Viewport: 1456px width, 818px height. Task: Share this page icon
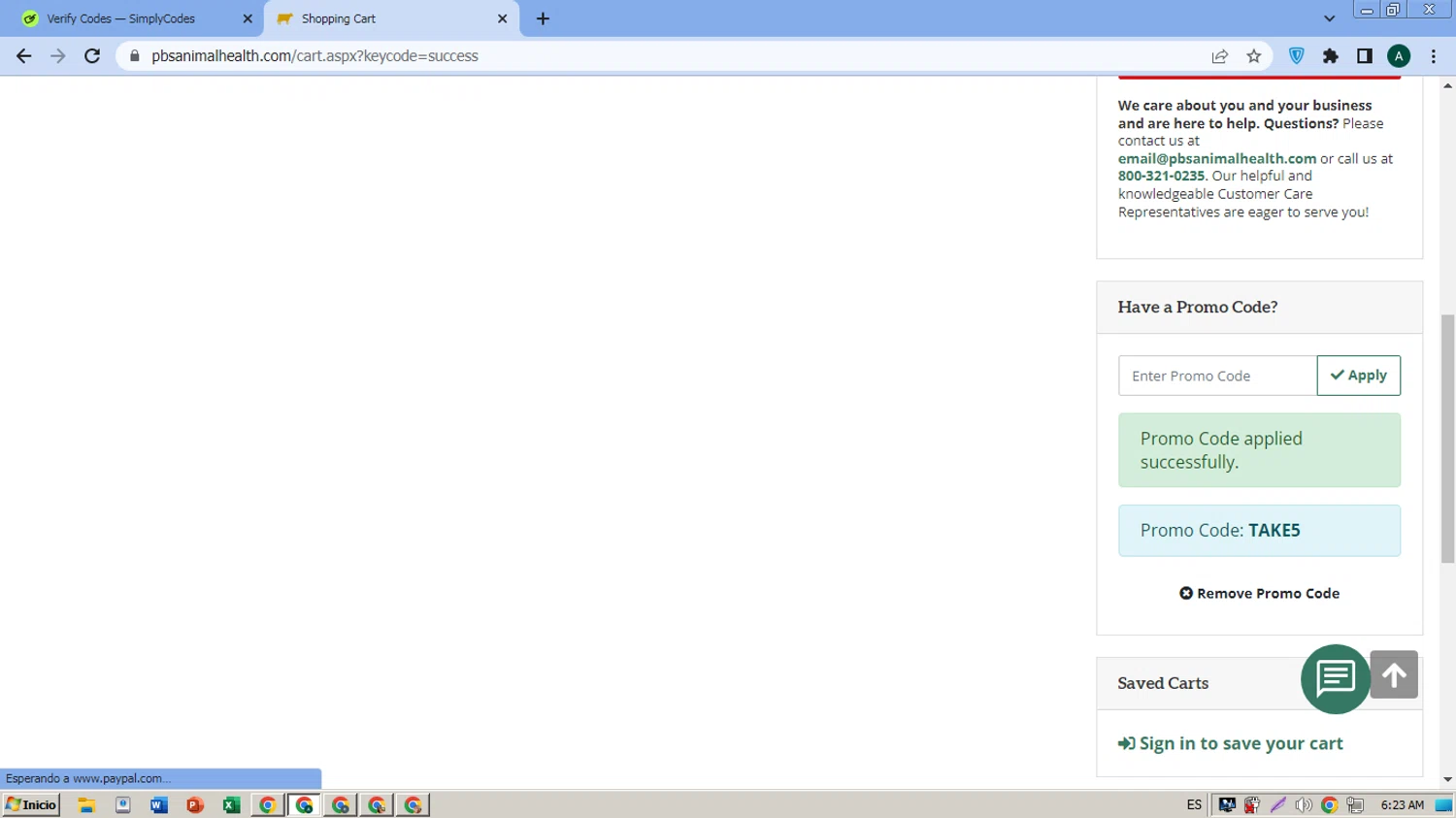tap(1220, 56)
